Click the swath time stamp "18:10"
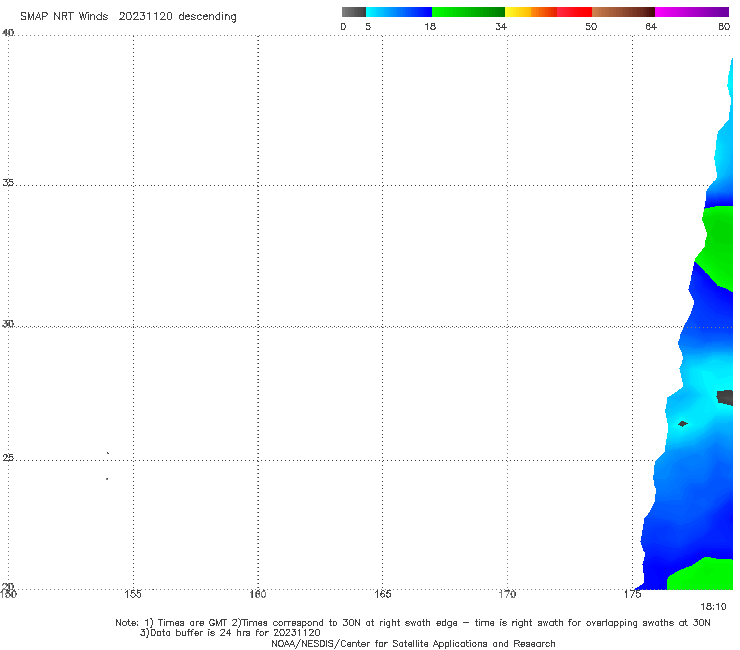The width and height of the screenshot is (740, 650). [x=713, y=607]
